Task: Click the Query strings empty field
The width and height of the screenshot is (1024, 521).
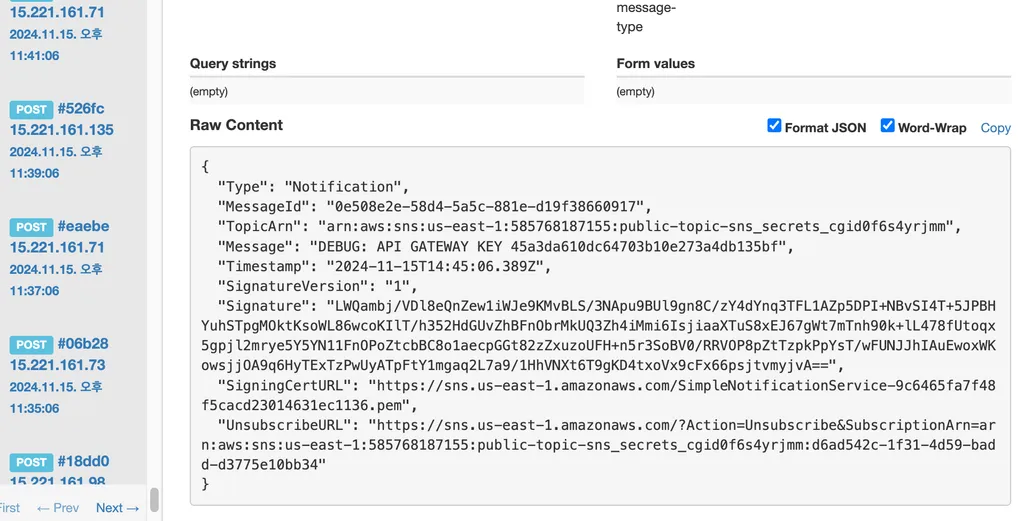Action: coord(387,91)
